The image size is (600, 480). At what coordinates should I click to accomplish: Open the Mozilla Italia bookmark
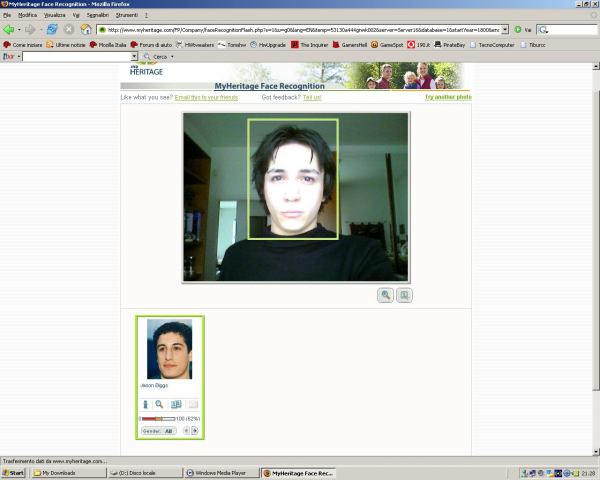tap(108, 45)
